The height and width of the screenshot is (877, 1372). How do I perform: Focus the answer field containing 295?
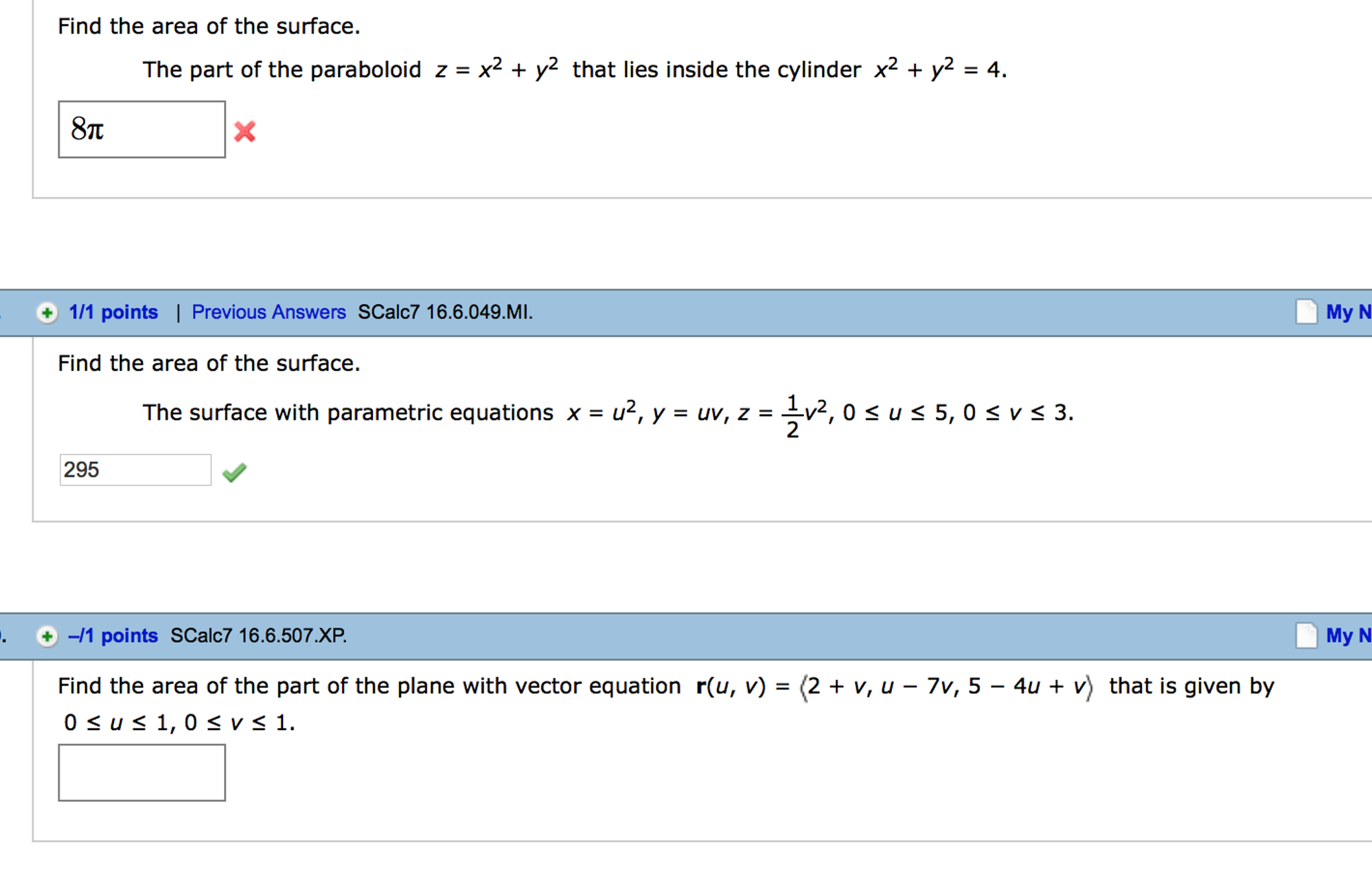135,469
